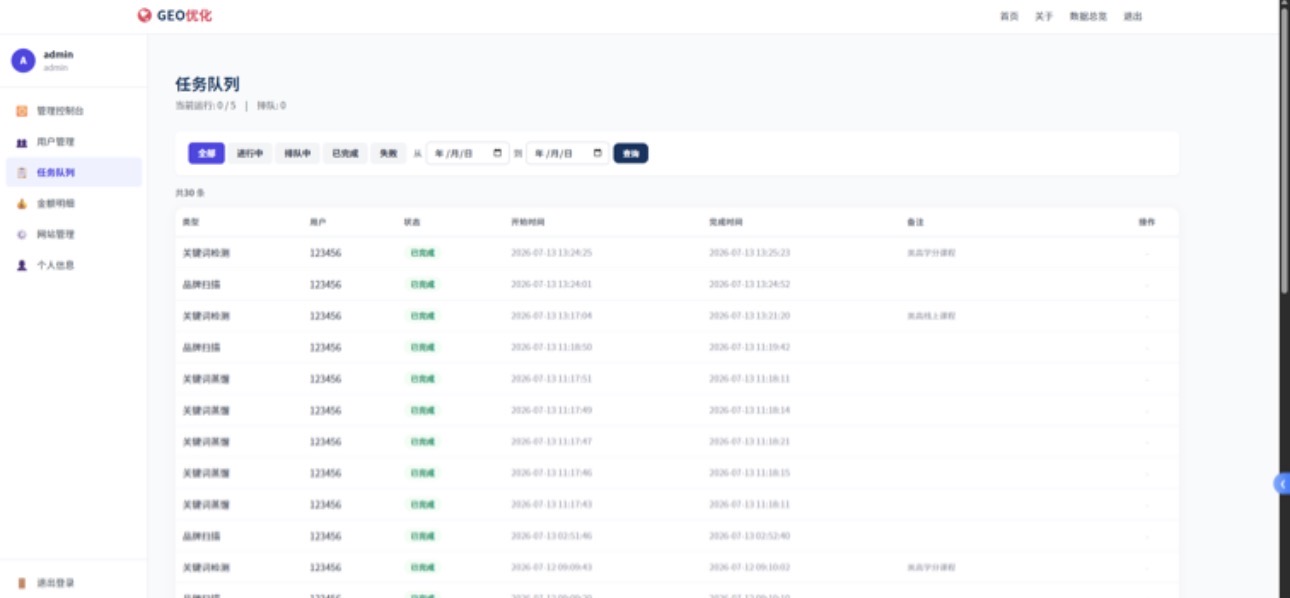
Task: Click finish time 2026-07-13 11:19:42
Action: (749, 347)
